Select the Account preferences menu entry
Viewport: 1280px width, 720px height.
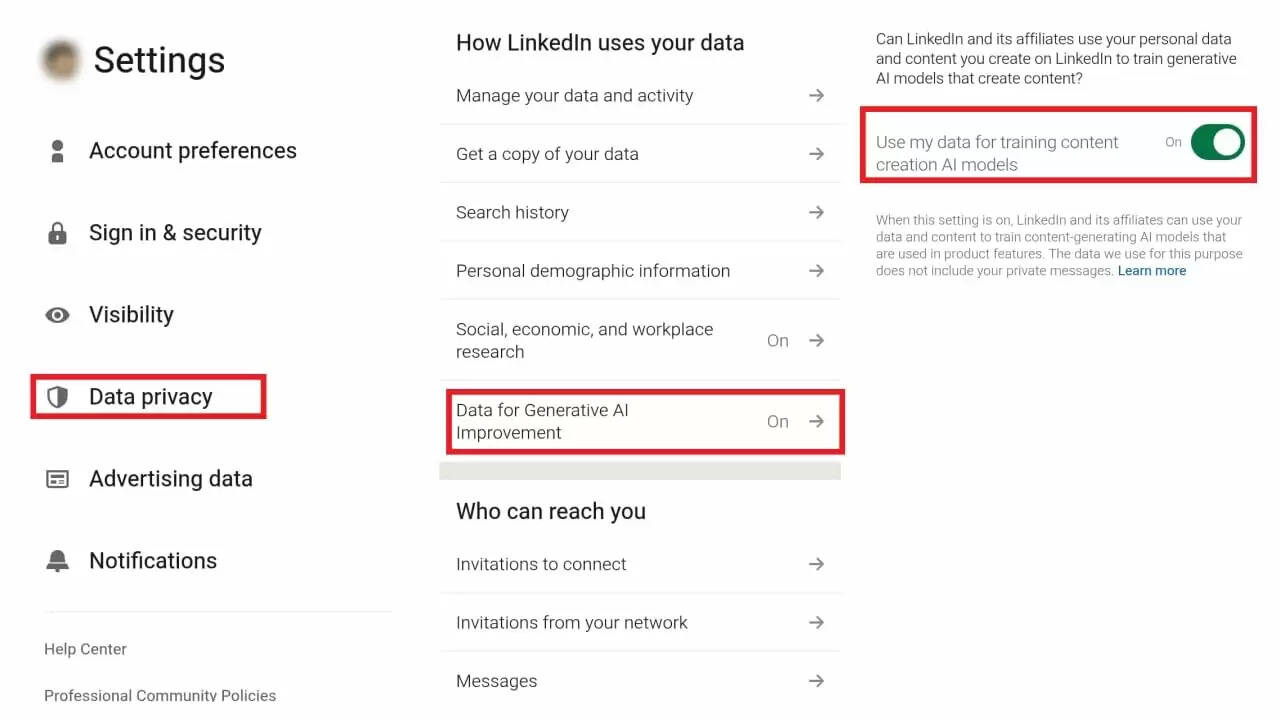pos(193,150)
